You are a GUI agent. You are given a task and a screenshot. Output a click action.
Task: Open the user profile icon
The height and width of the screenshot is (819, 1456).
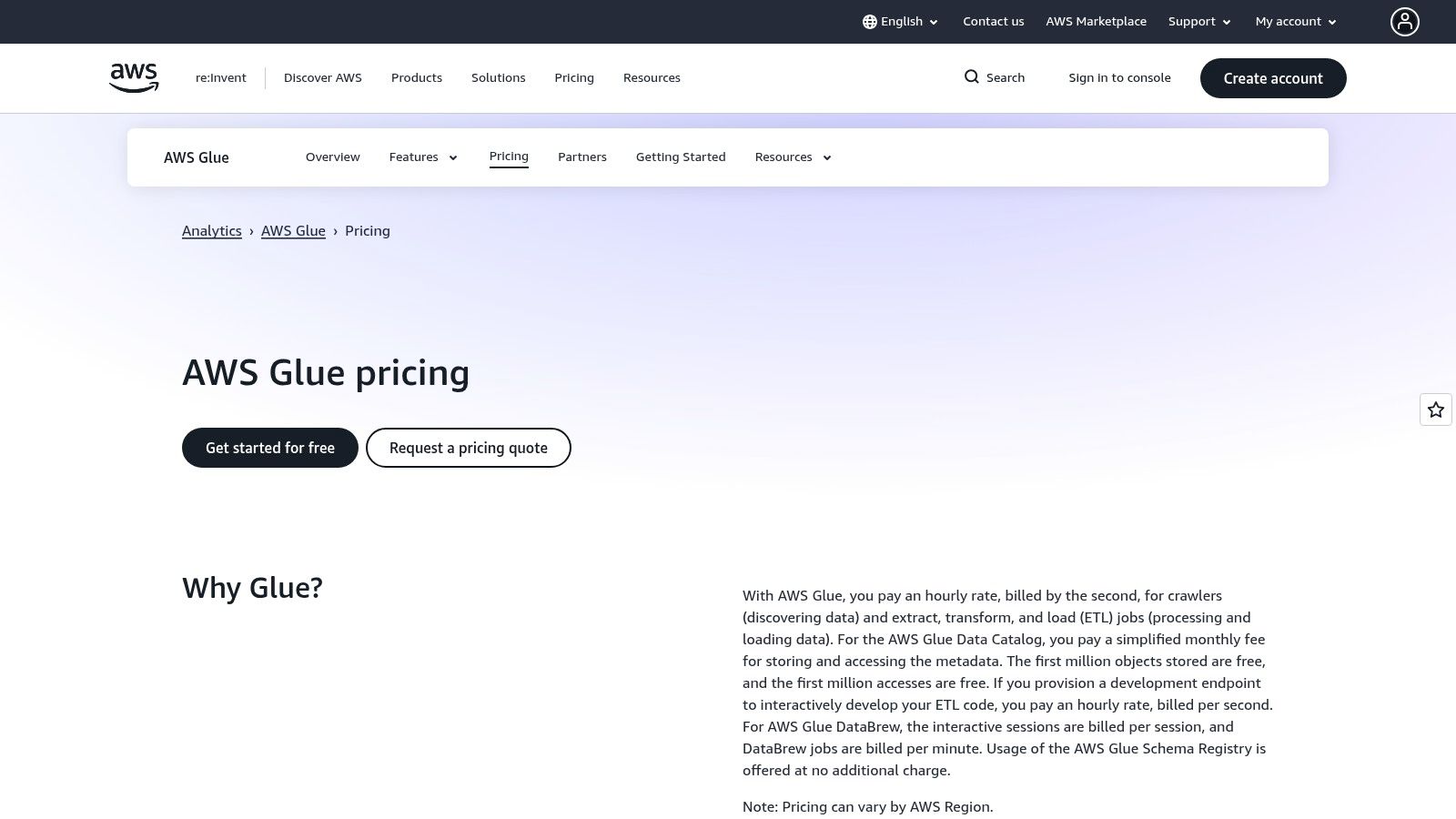1404,22
